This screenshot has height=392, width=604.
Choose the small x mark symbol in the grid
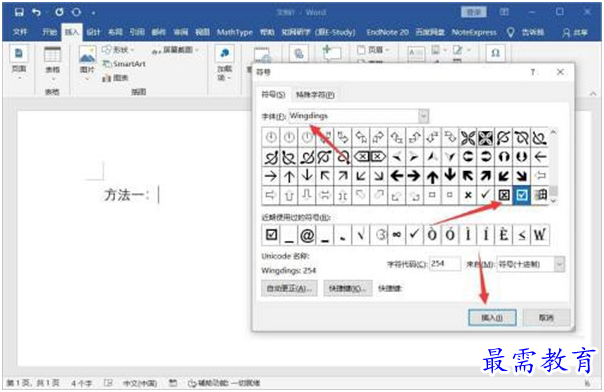468,195
